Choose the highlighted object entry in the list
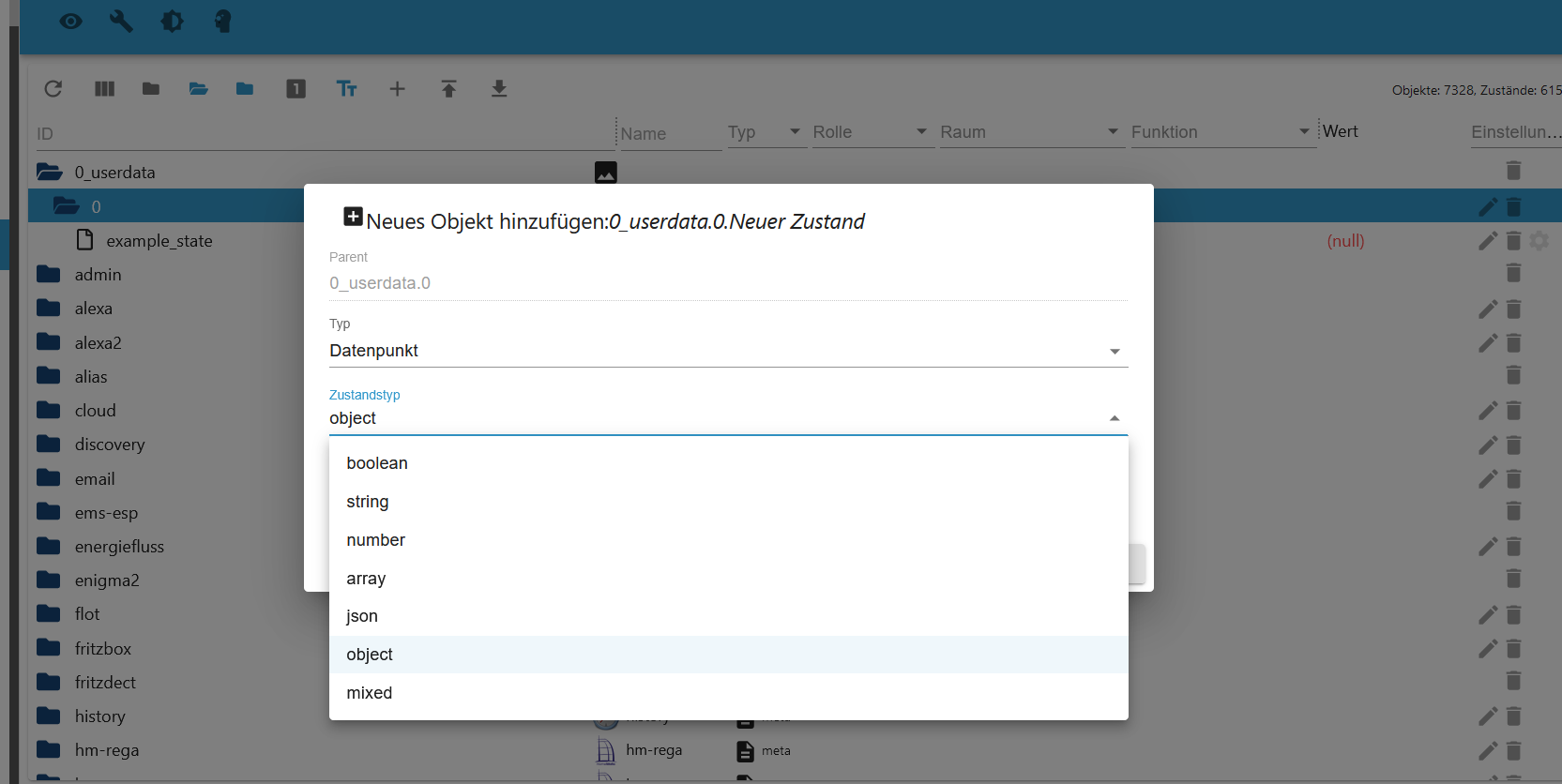 [x=728, y=655]
